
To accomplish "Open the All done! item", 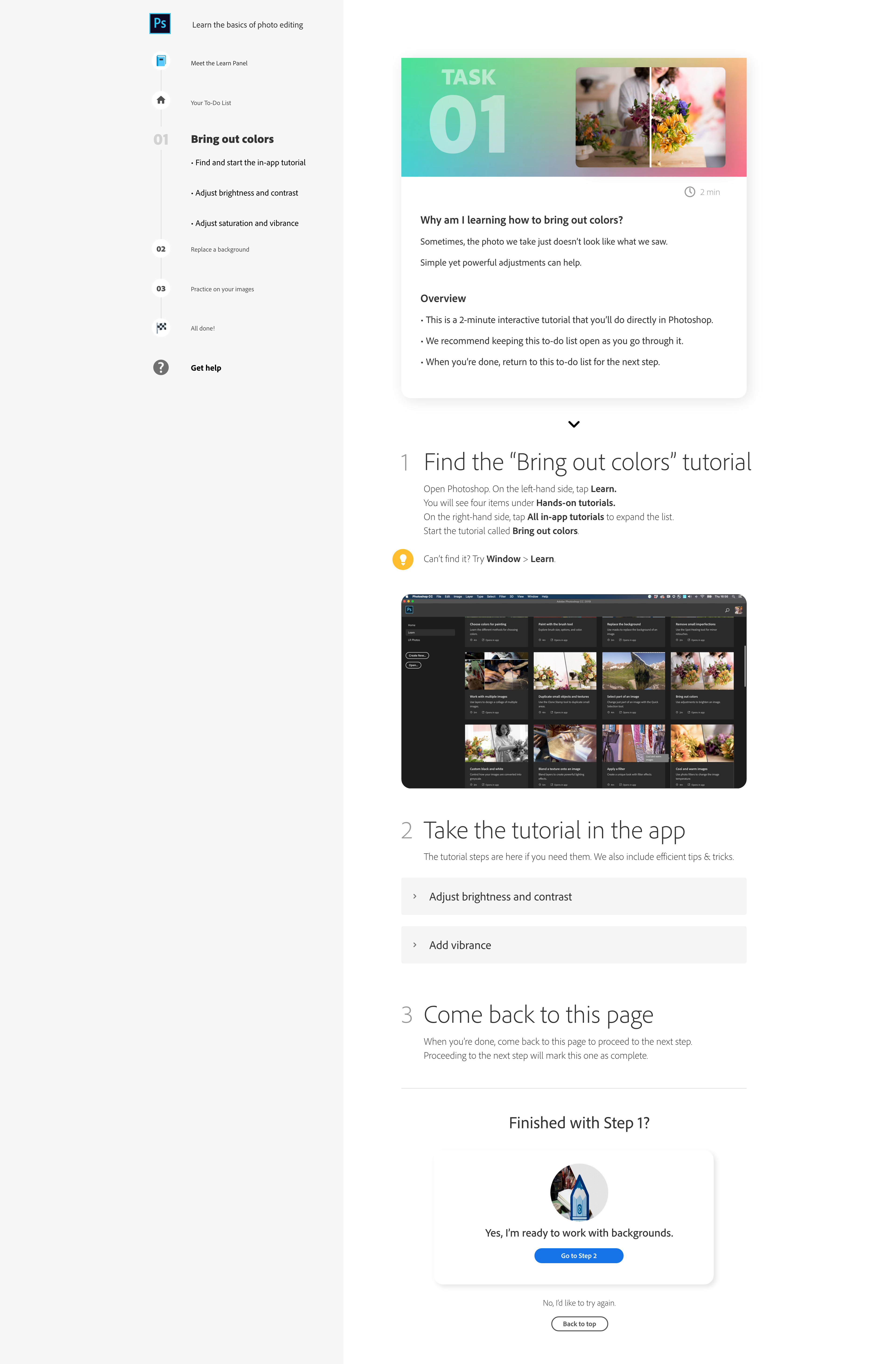I will [x=203, y=328].
